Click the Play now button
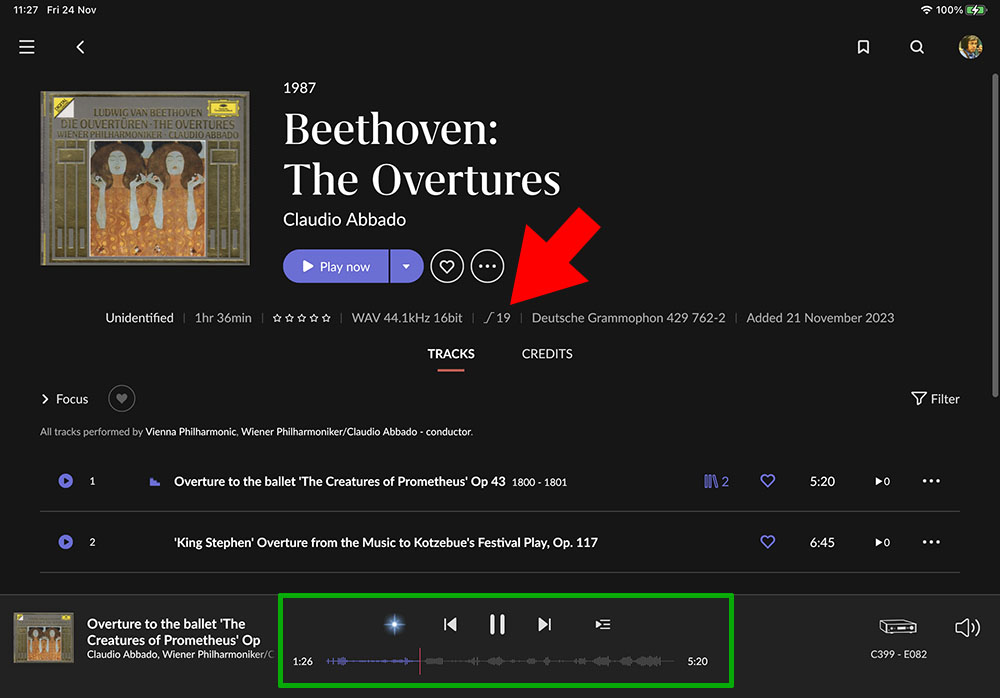 click(x=336, y=267)
